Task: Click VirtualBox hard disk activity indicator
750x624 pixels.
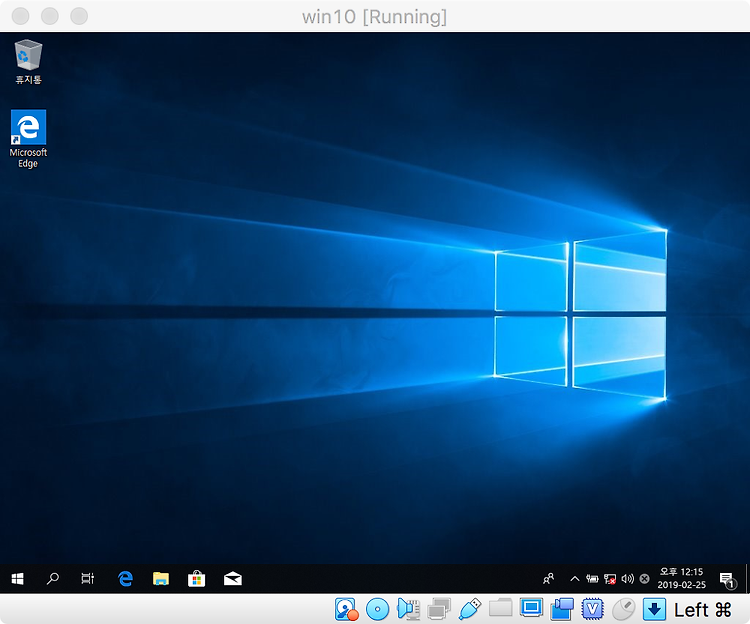Action: tap(347, 609)
